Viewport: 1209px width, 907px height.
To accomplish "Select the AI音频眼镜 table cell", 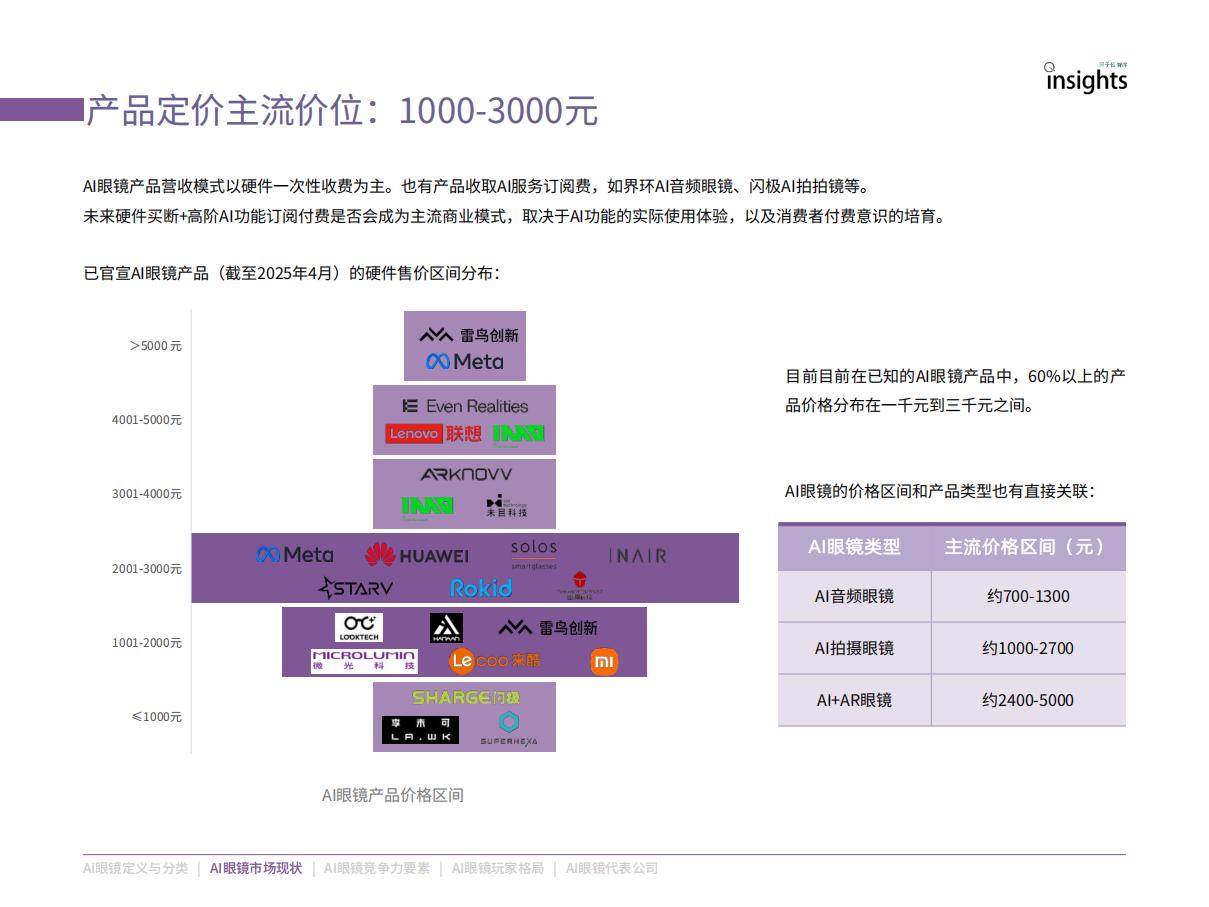I will pyautogui.click(x=854, y=596).
